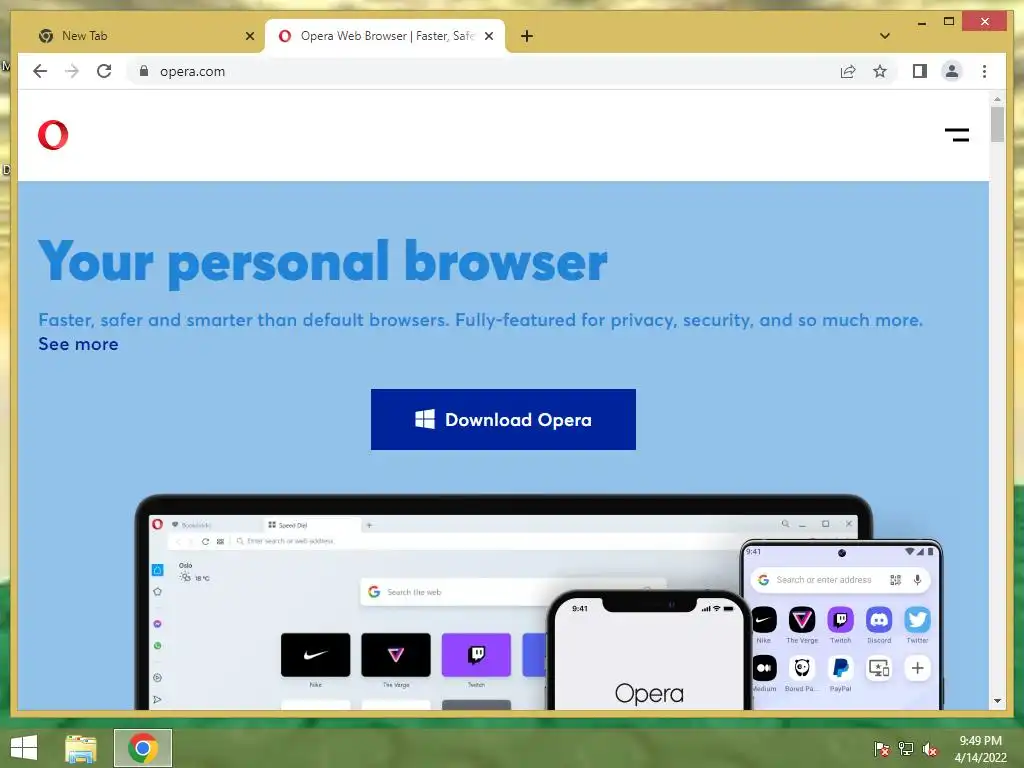Click the Twitch tile in laptop mockup
The height and width of the screenshot is (768, 1024).
point(476,655)
